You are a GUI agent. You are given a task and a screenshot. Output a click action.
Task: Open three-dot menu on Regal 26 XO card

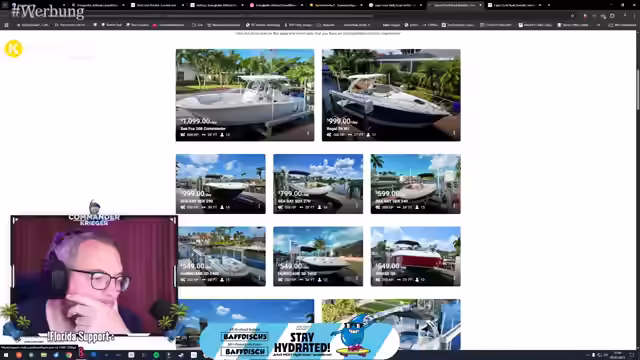click(454, 133)
